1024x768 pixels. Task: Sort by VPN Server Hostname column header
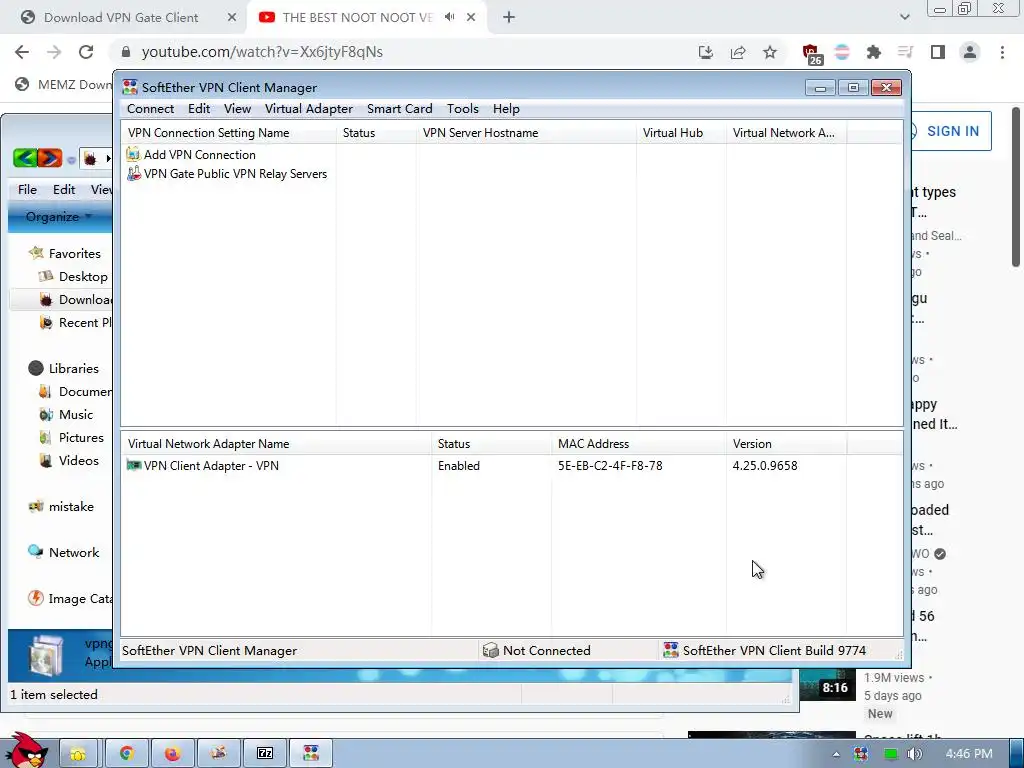pyautogui.click(x=526, y=133)
